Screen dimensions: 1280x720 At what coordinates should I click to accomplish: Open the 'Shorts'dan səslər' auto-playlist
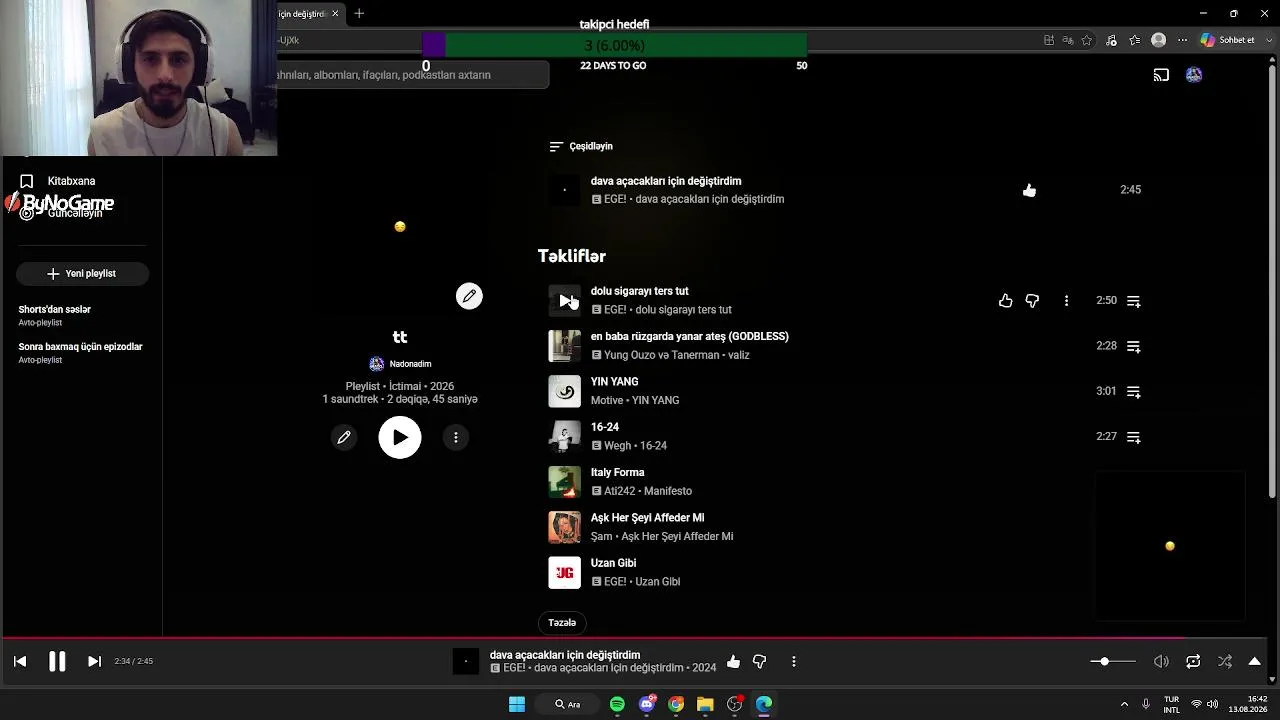click(x=54, y=315)
